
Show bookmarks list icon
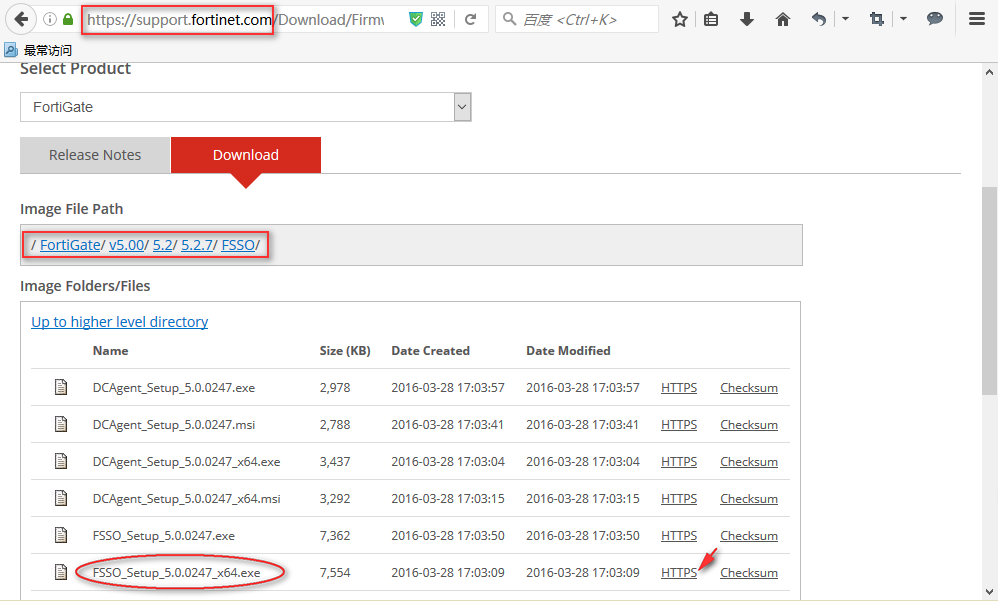(x=711, y=20)
